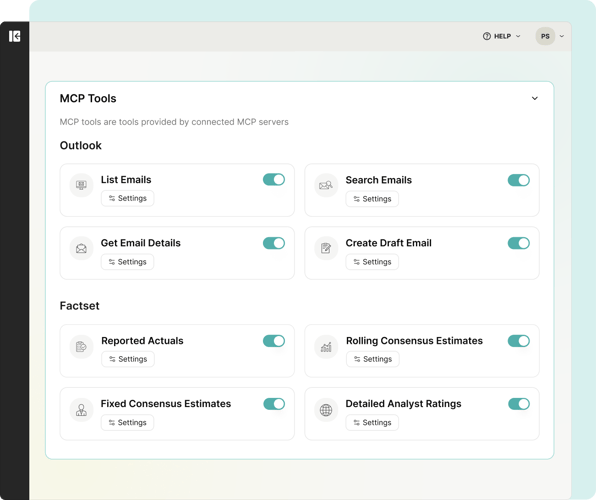Open Settings for List Emails

point(127,198)
